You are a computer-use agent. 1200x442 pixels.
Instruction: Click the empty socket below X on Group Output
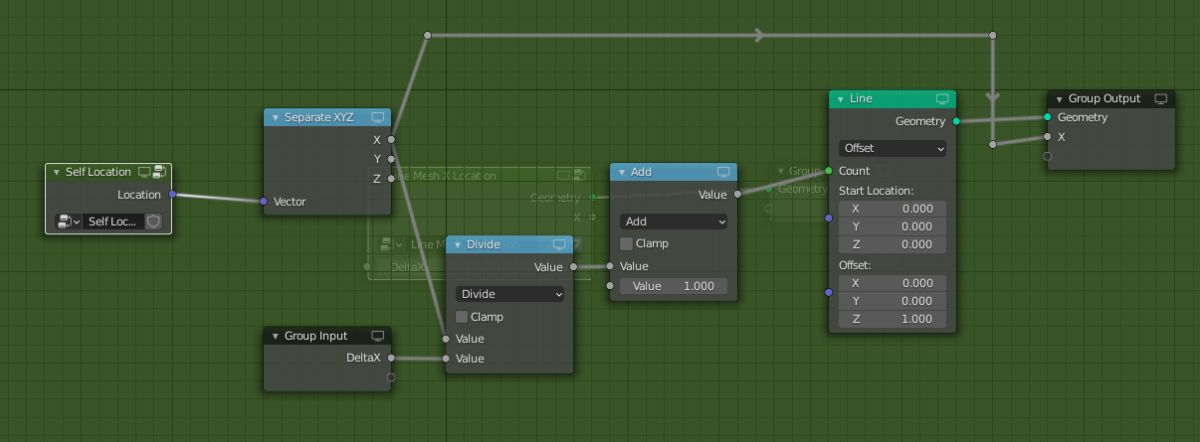pos(1047,156)
